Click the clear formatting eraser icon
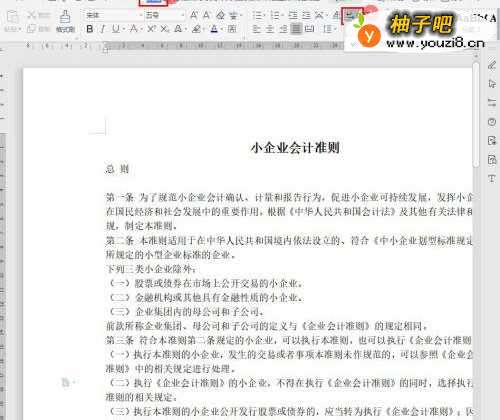 (x=220, y=15)
